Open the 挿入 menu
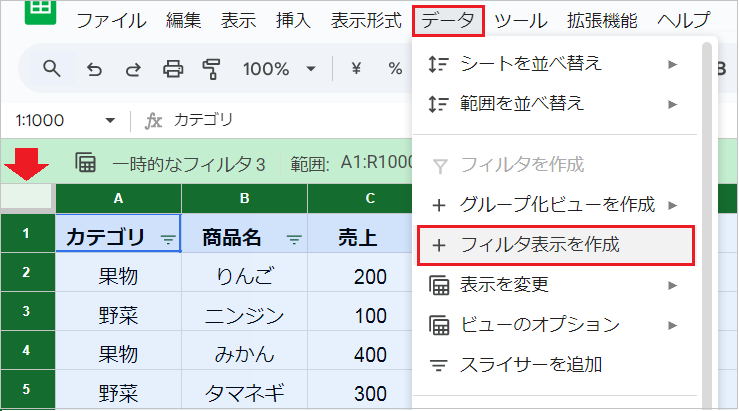The height and width of the screenshot is (411, 739). pos(293,21)
